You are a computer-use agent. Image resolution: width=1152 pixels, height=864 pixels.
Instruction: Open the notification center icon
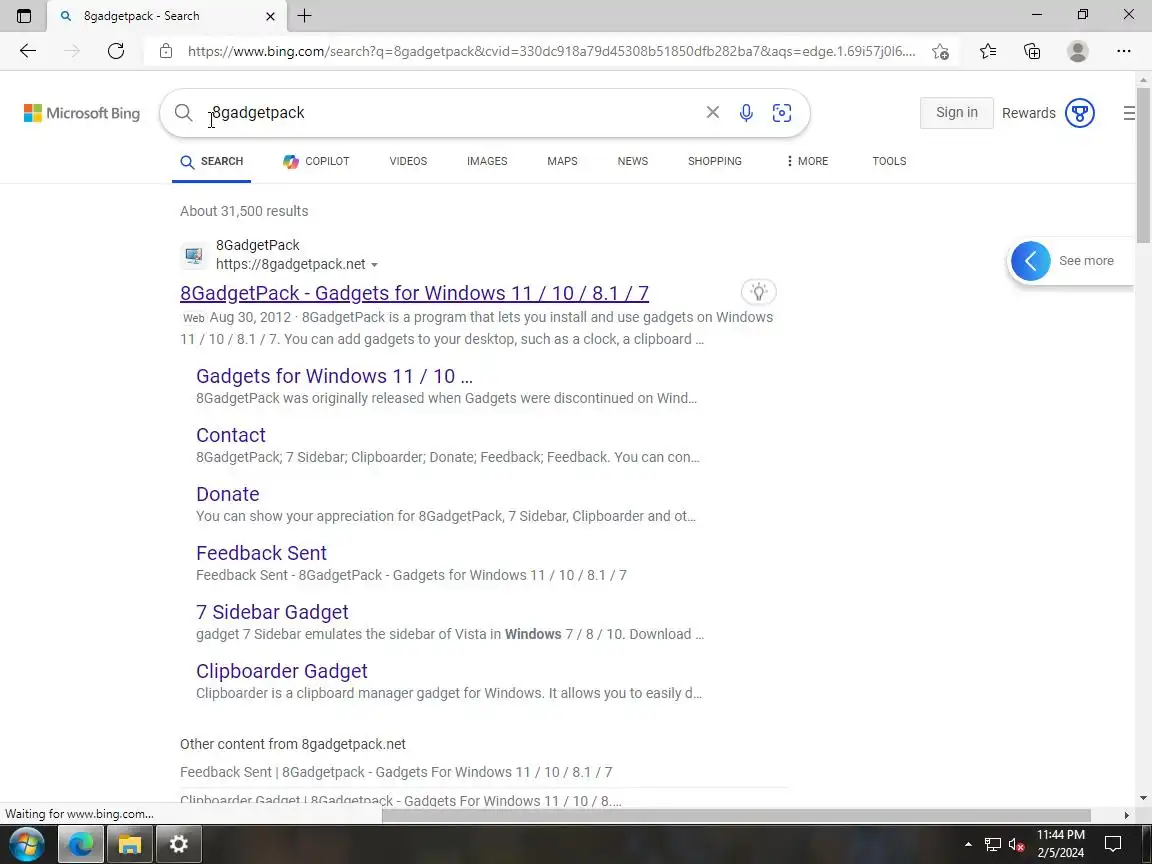[1113, 844]
